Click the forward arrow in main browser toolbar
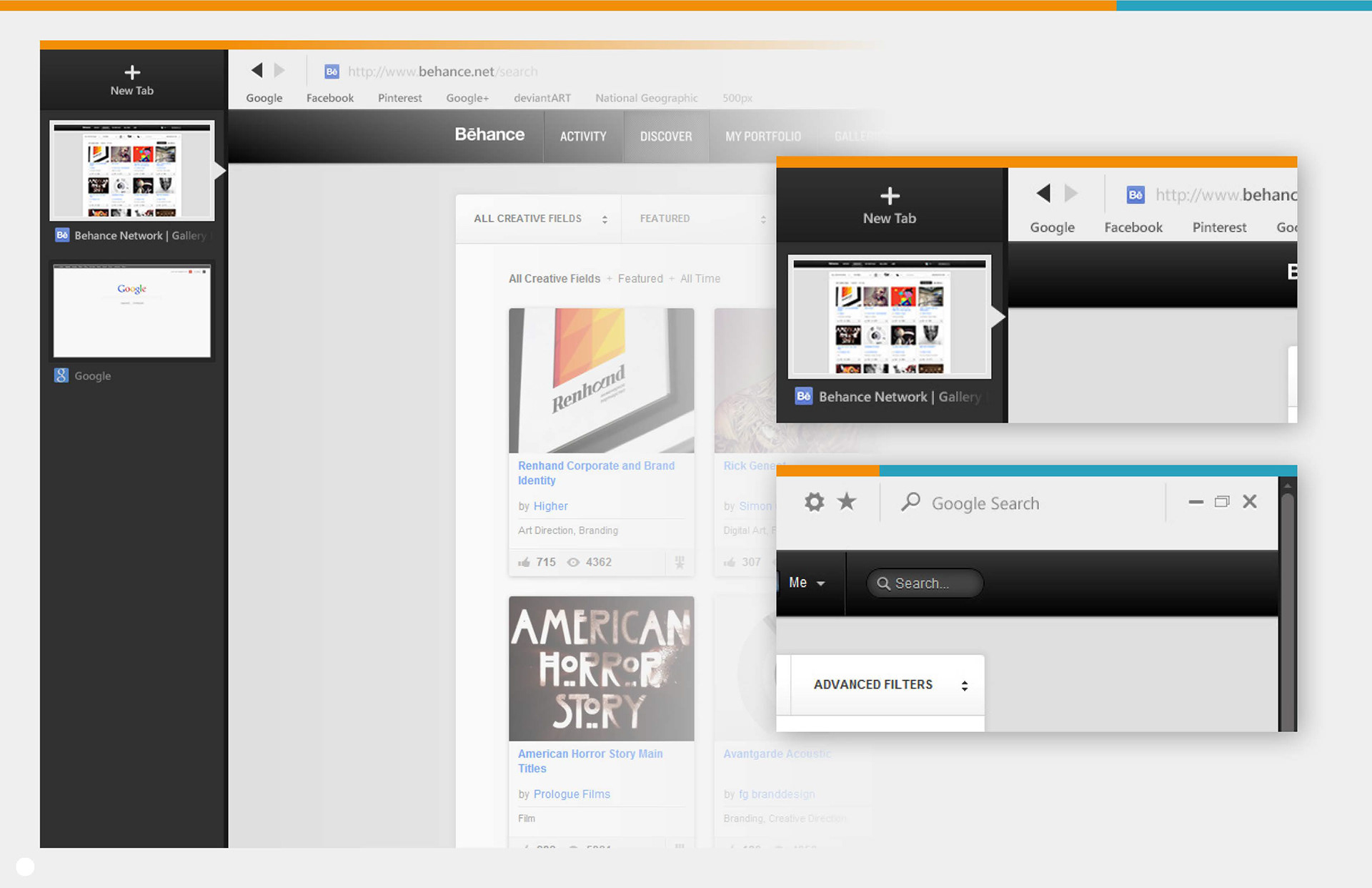 279,70
